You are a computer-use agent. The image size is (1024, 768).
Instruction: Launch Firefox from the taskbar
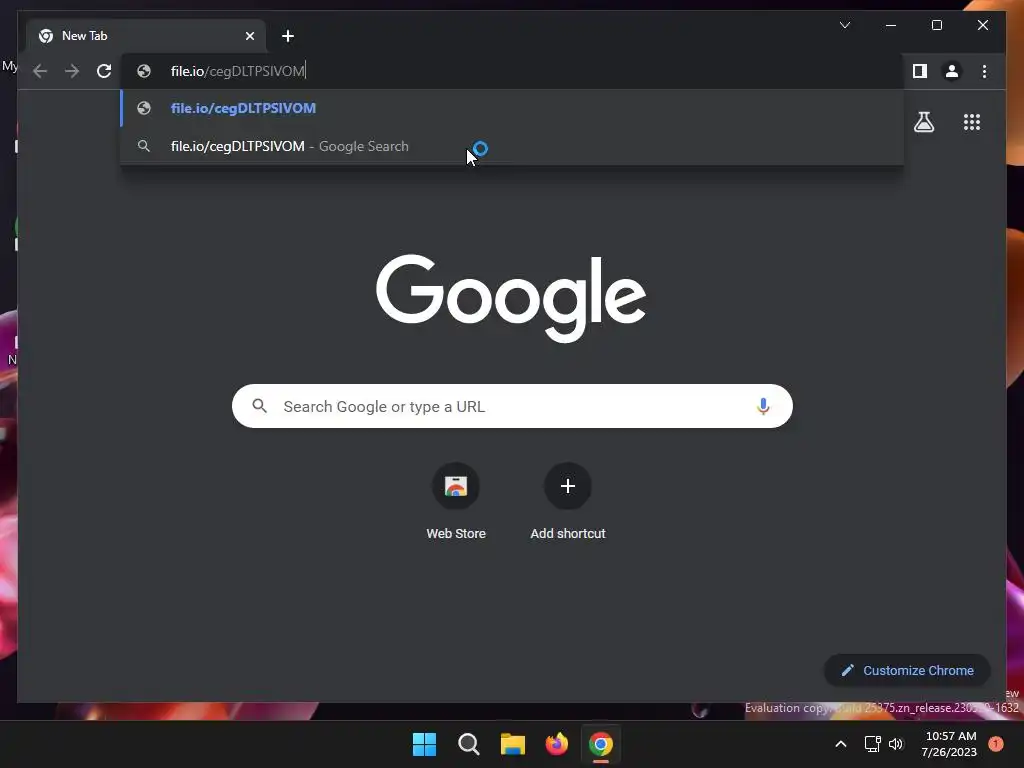tap(556, 744)
